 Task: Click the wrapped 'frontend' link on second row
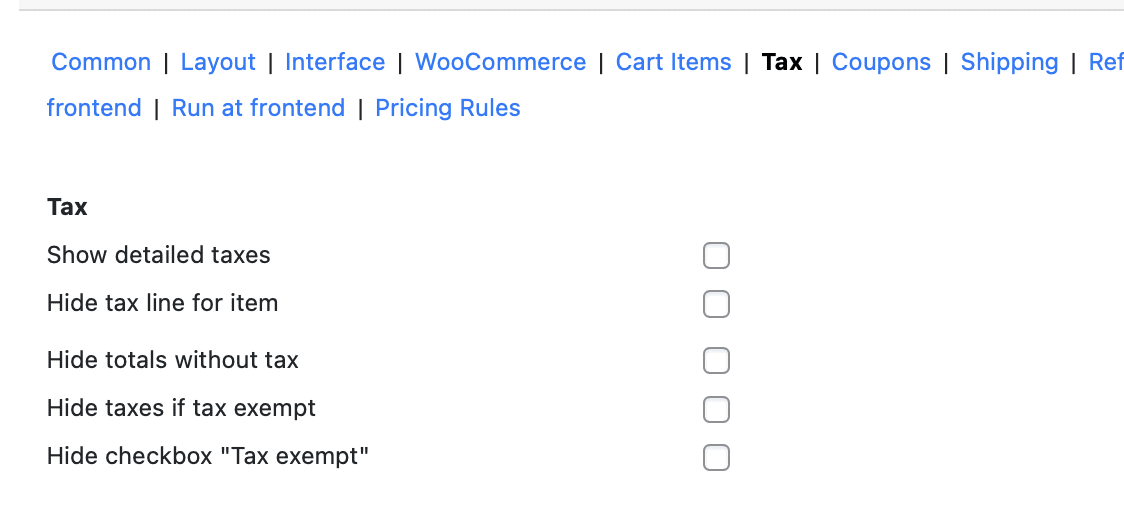pyautogui.click(x=94, y=108)
